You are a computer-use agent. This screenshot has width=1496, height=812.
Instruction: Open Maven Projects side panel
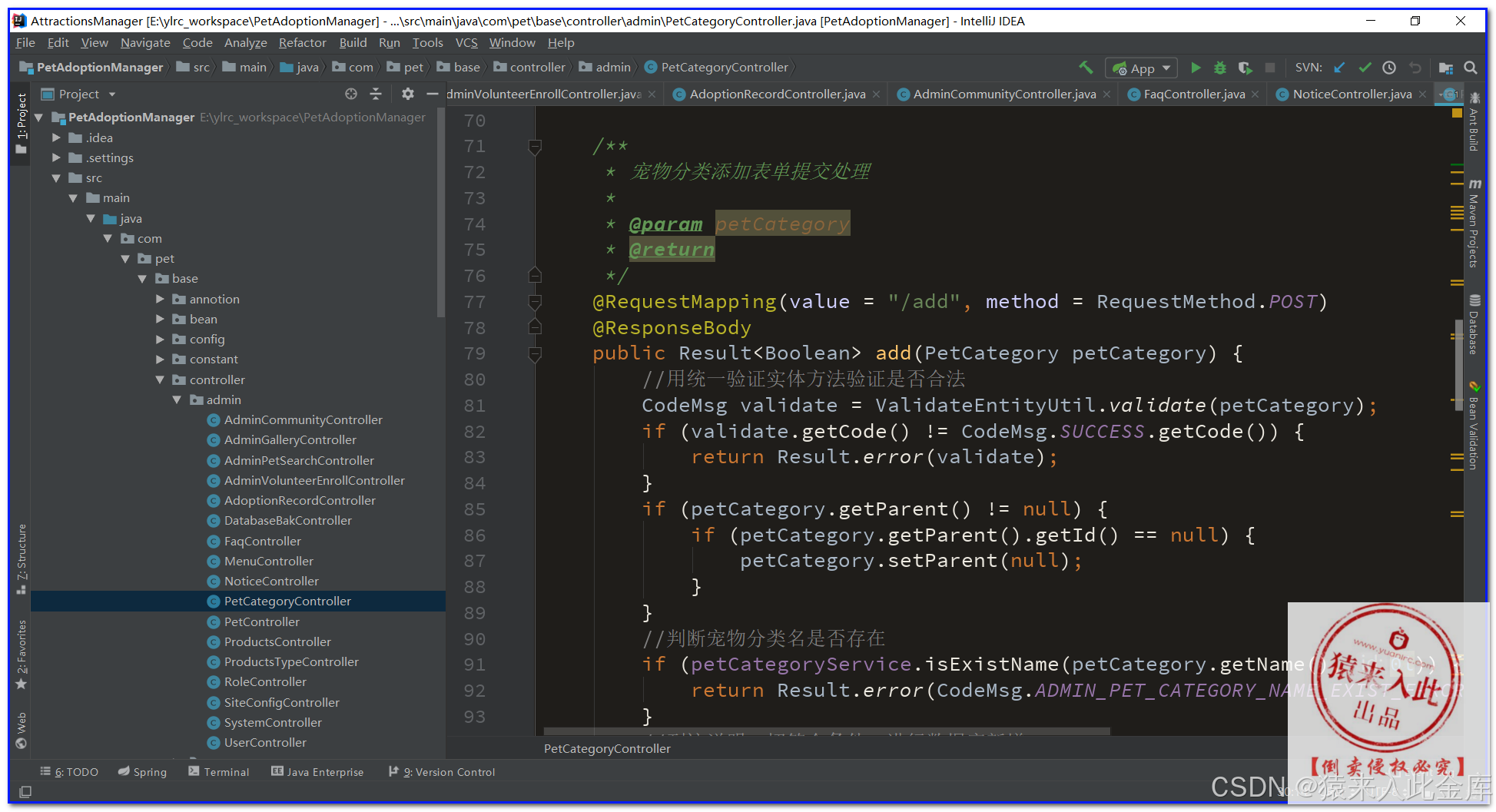1474,224
